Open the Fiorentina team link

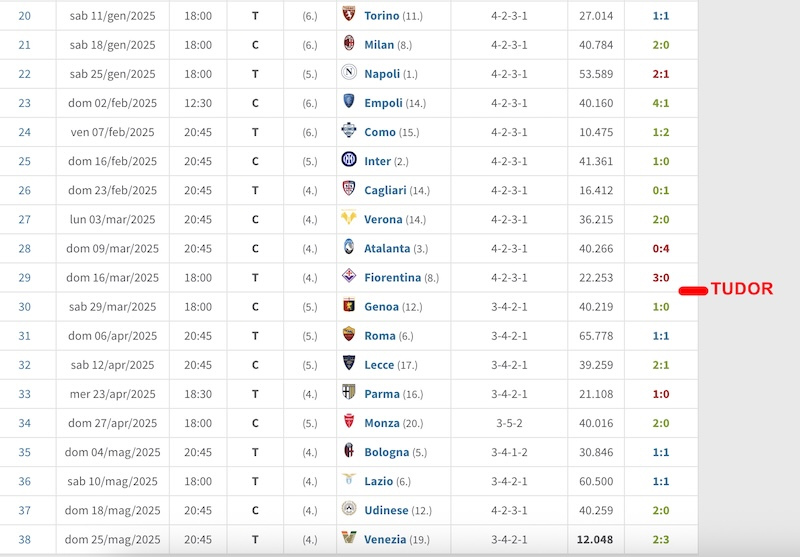[392, 277]
